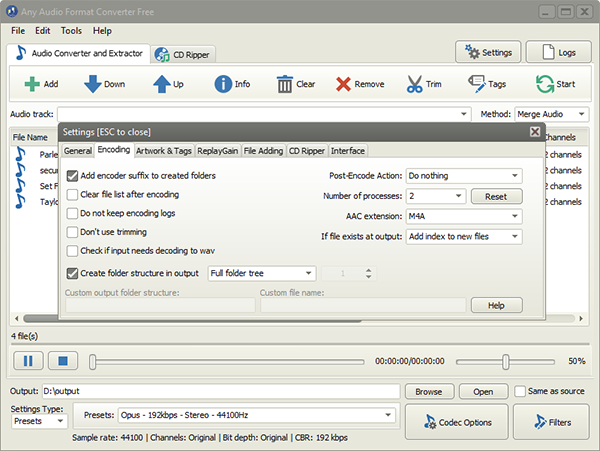Click Reset button for processes
This screenshot has height=451, width=600.
[x=496, y=196]
